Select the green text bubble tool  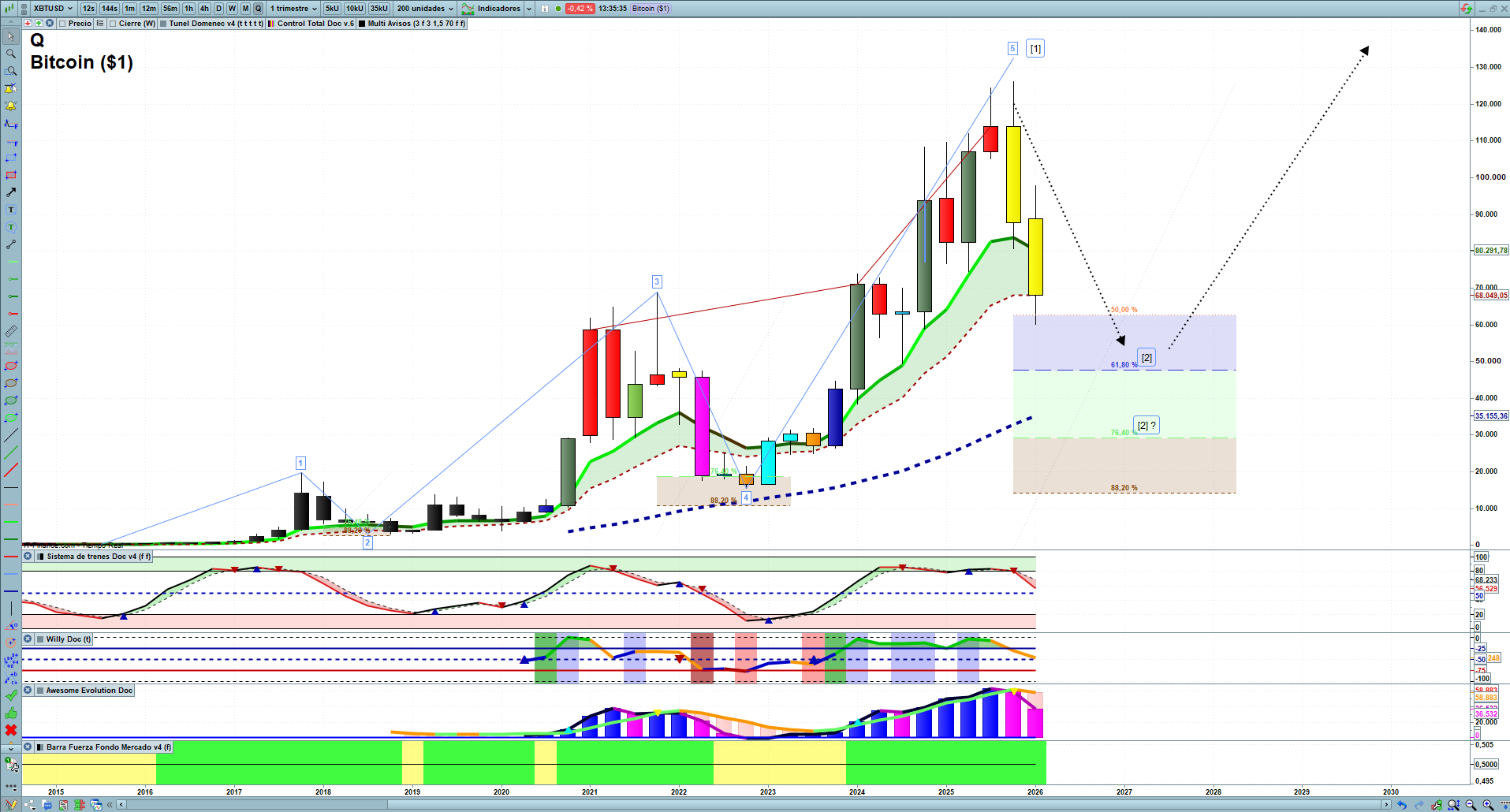(x=11, y=227)
